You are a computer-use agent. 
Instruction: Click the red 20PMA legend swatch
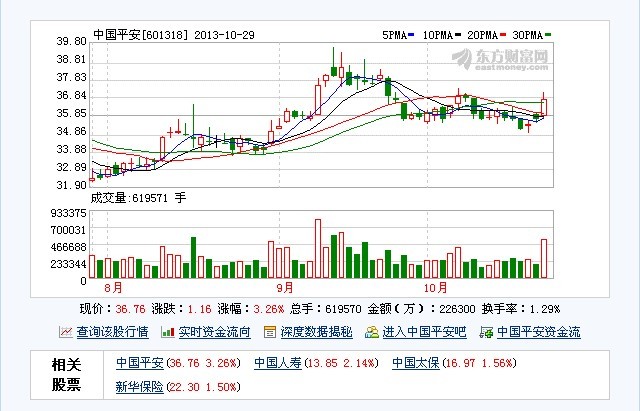click(503, 35)
